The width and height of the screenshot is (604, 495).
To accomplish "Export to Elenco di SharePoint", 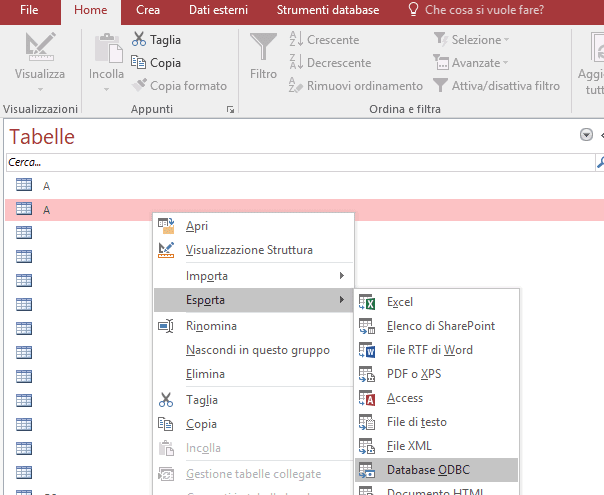I will coord(436,326).
